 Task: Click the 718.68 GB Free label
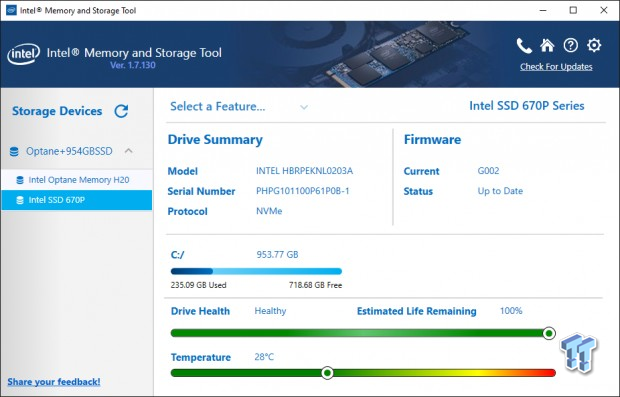click(x=316, y=285)
